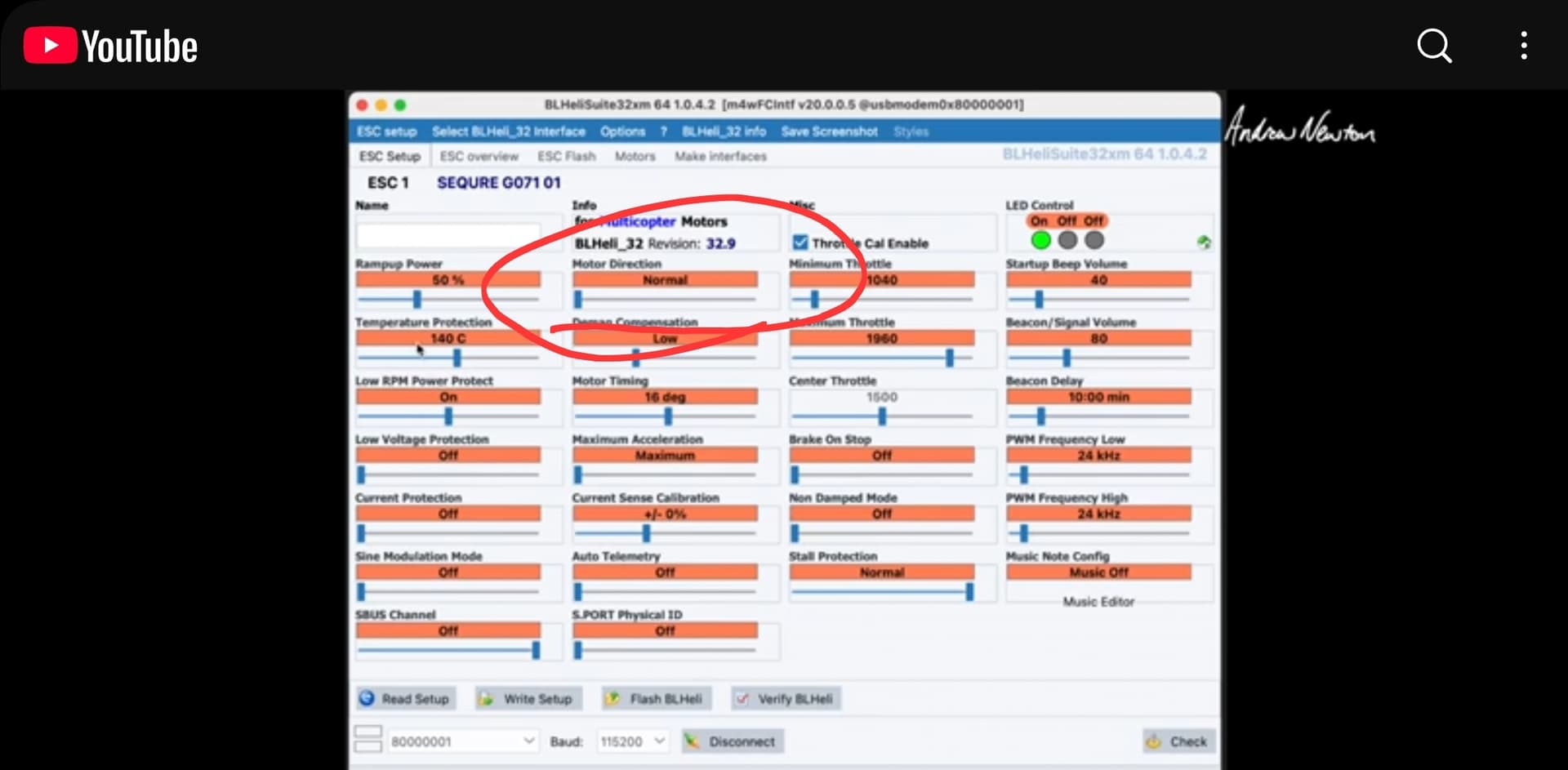1568x770 pixels.
Task: Open the port 80000001 dropdown
Action: (462, 741)
